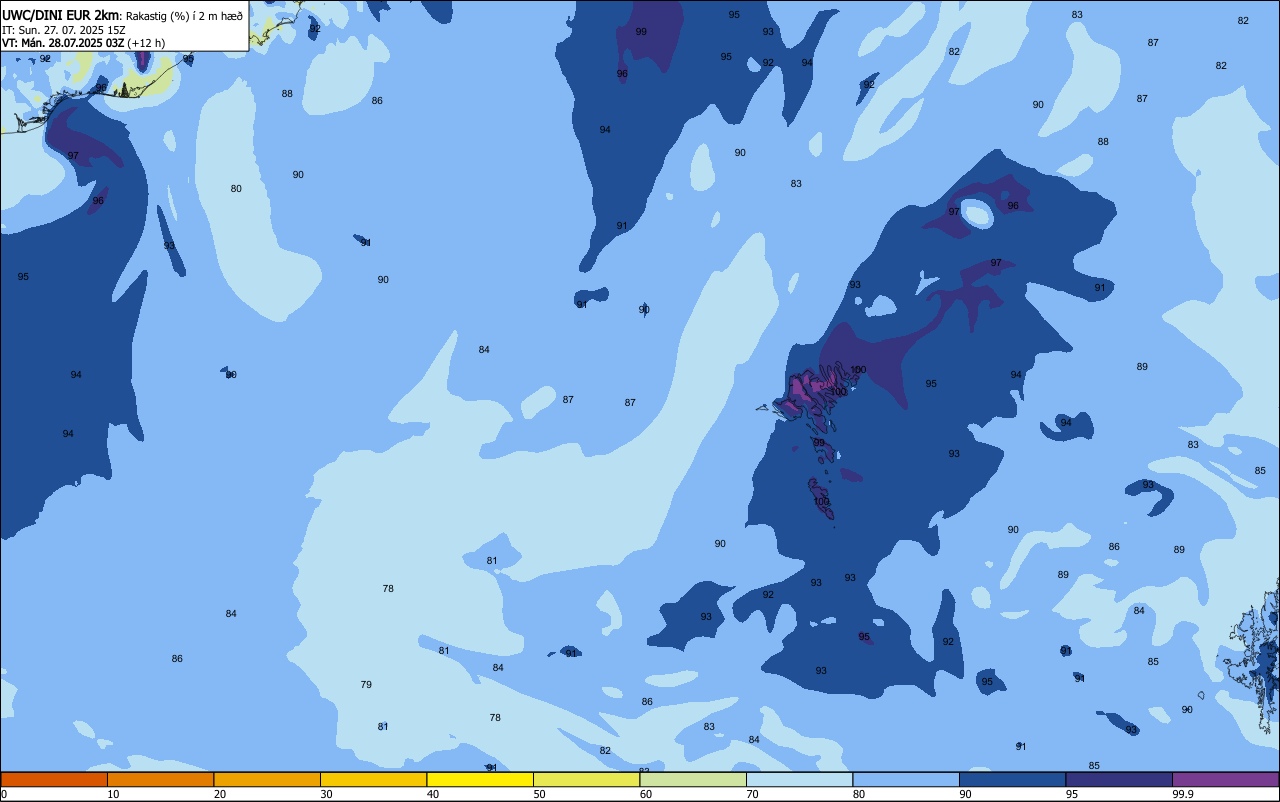
Task: Click the 90–95 dark blue legend segment
Action: (1012, 779)
